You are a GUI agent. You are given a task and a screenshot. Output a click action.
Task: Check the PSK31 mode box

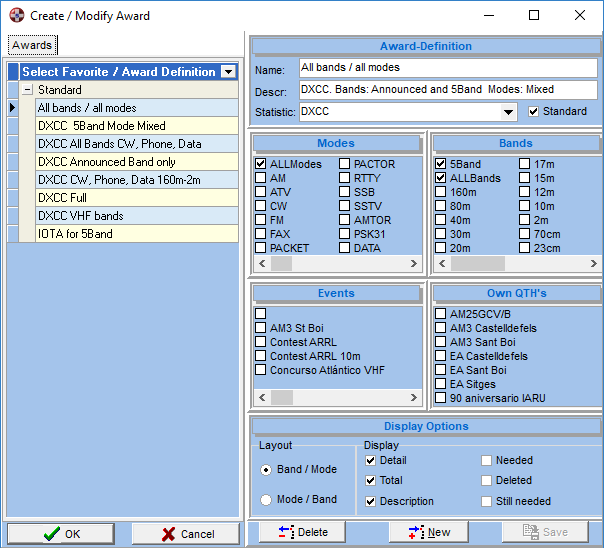click(345, 234)
